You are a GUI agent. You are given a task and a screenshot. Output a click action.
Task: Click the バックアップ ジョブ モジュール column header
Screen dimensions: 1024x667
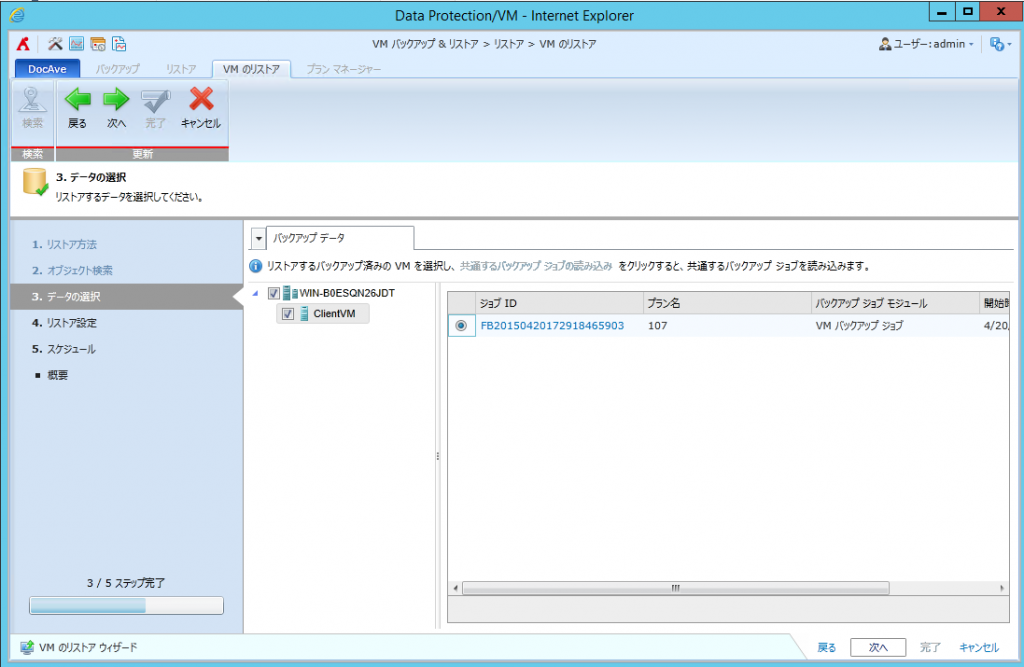click(895, 303)
